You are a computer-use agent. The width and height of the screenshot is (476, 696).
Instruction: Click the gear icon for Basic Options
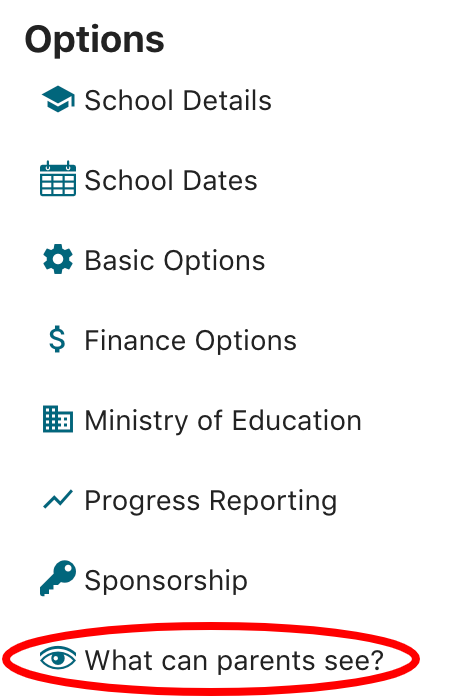coord(58,259)
